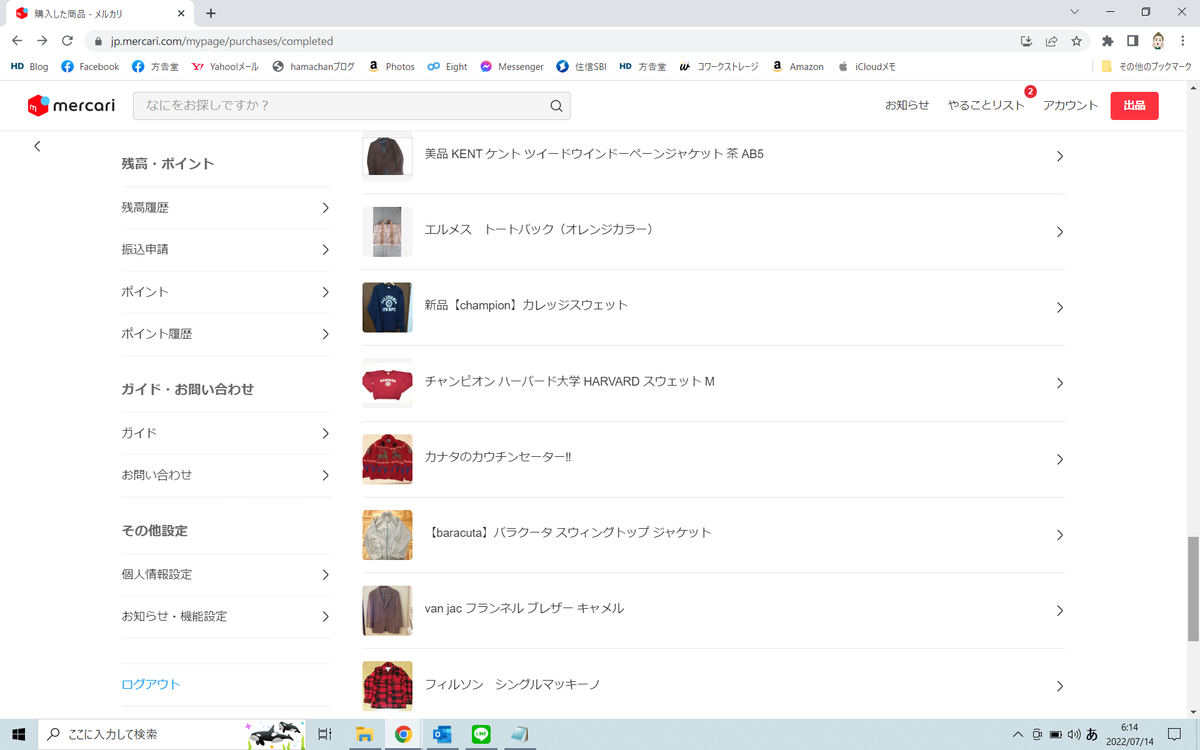Open やることリスト in the header
1200x750 pixels.
[x=986, y=106]
